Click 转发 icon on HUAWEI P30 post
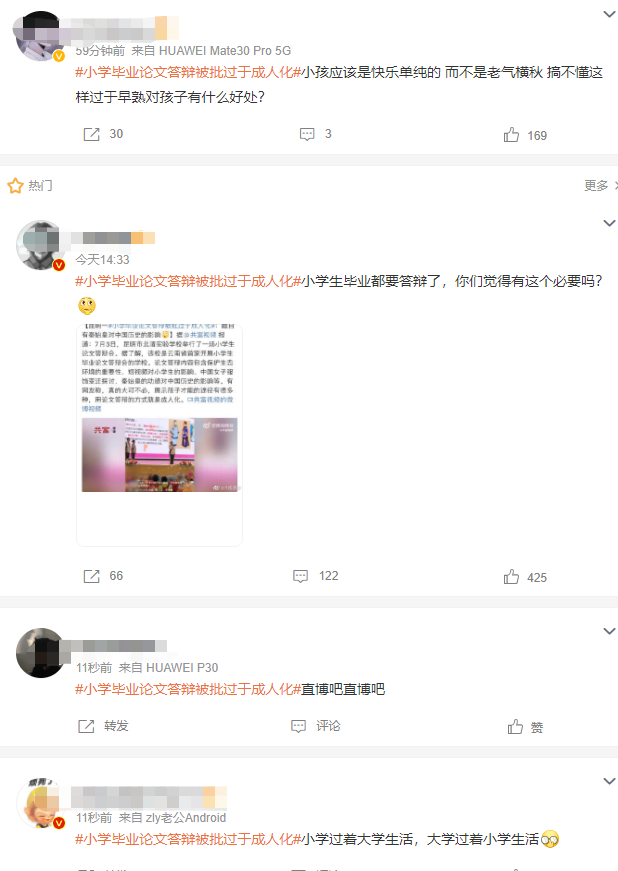This screenshot has width=618, height=871. point(86,726)
